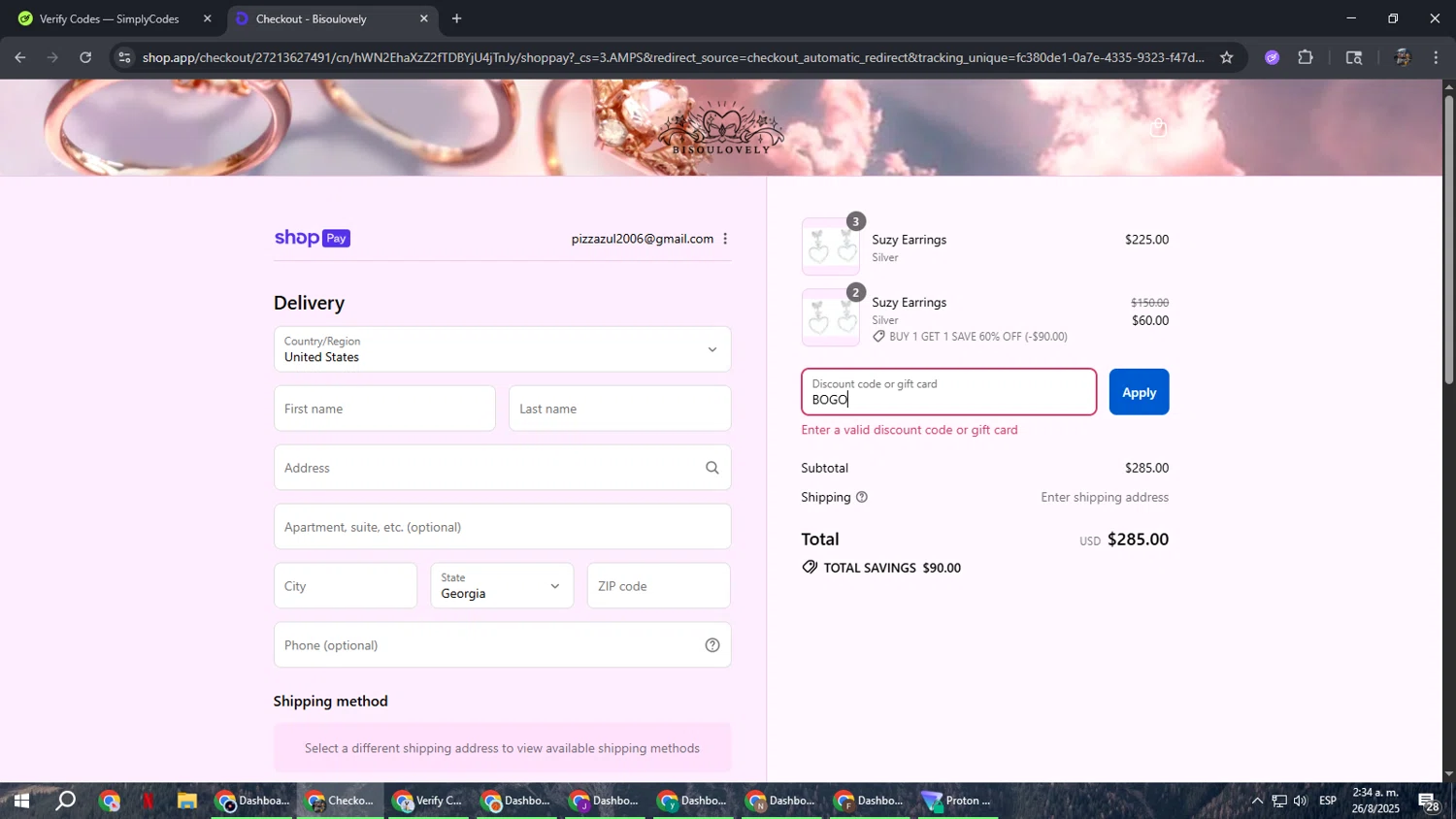Screen dimensions: 1456x819
Task: Close the Verify Codes — SimplyCodes tab
Action: pos(207,18)
